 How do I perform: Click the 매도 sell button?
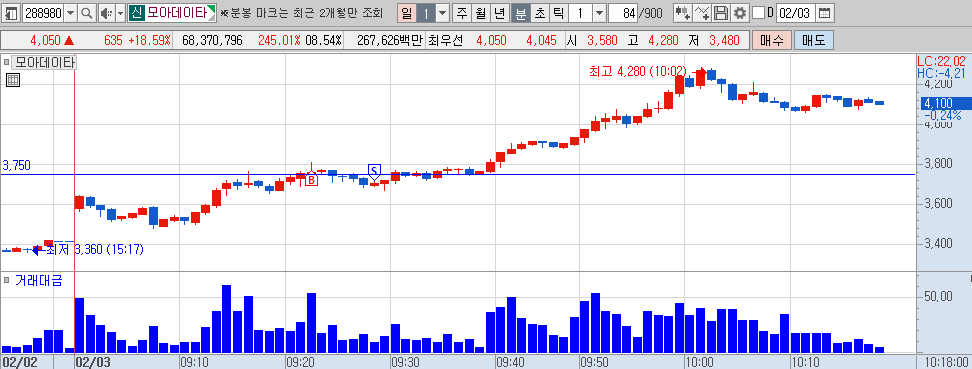click(813, 41)
